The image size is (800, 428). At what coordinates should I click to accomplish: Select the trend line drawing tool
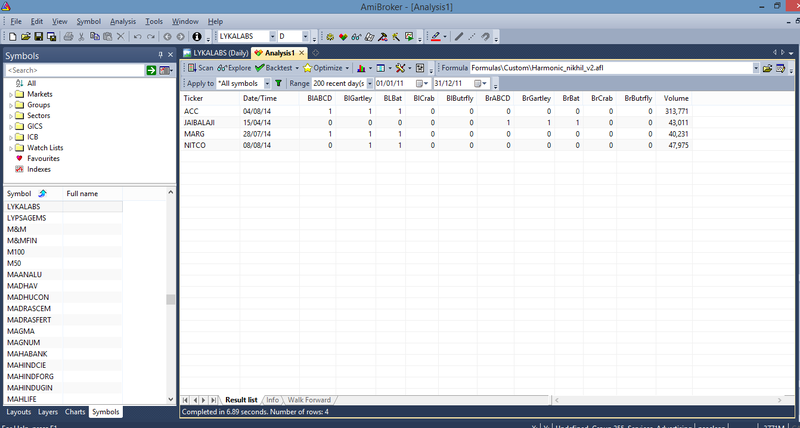click(459, 36)
